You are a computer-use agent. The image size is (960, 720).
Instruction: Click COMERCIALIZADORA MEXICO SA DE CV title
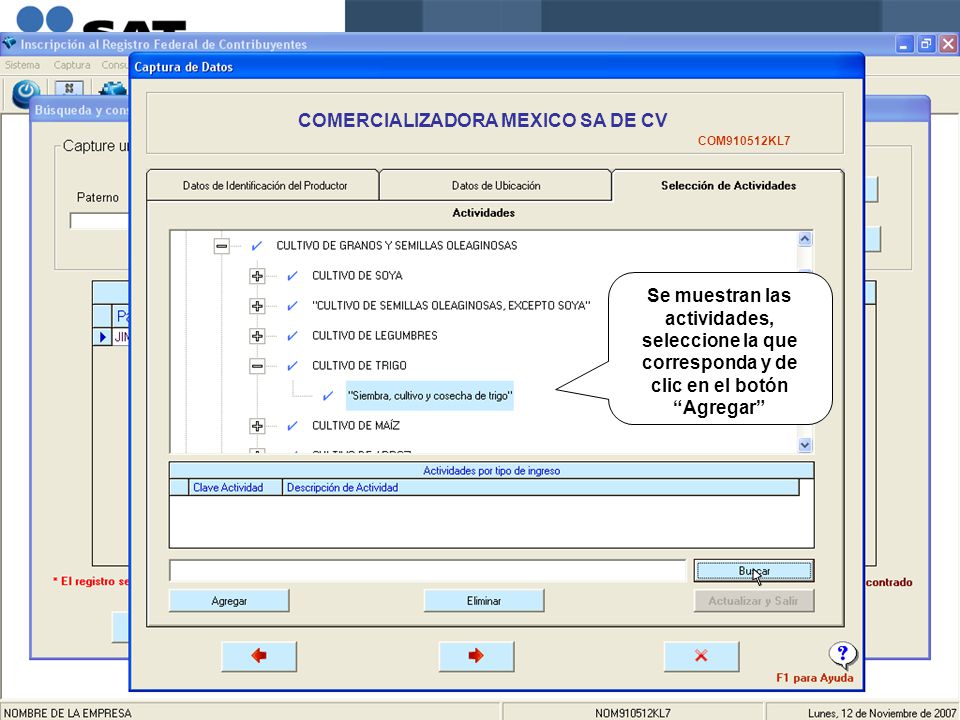tap(482, 120)
